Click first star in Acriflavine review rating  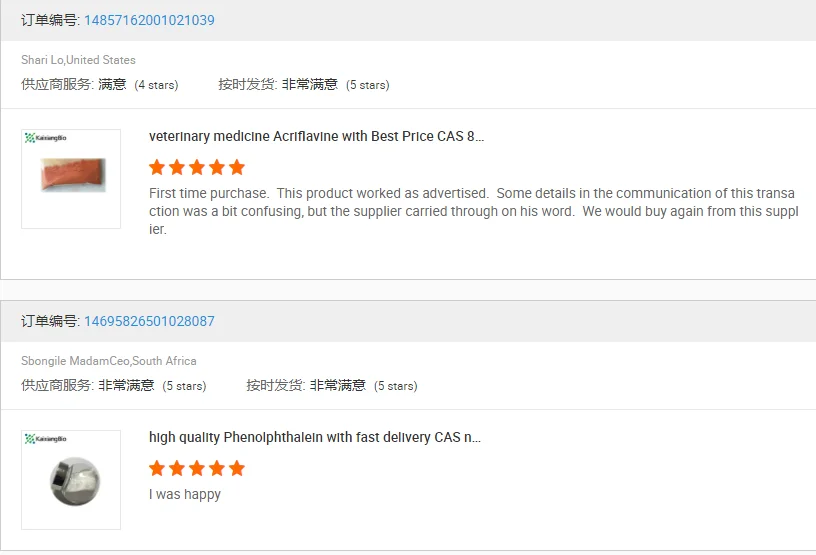157,167
